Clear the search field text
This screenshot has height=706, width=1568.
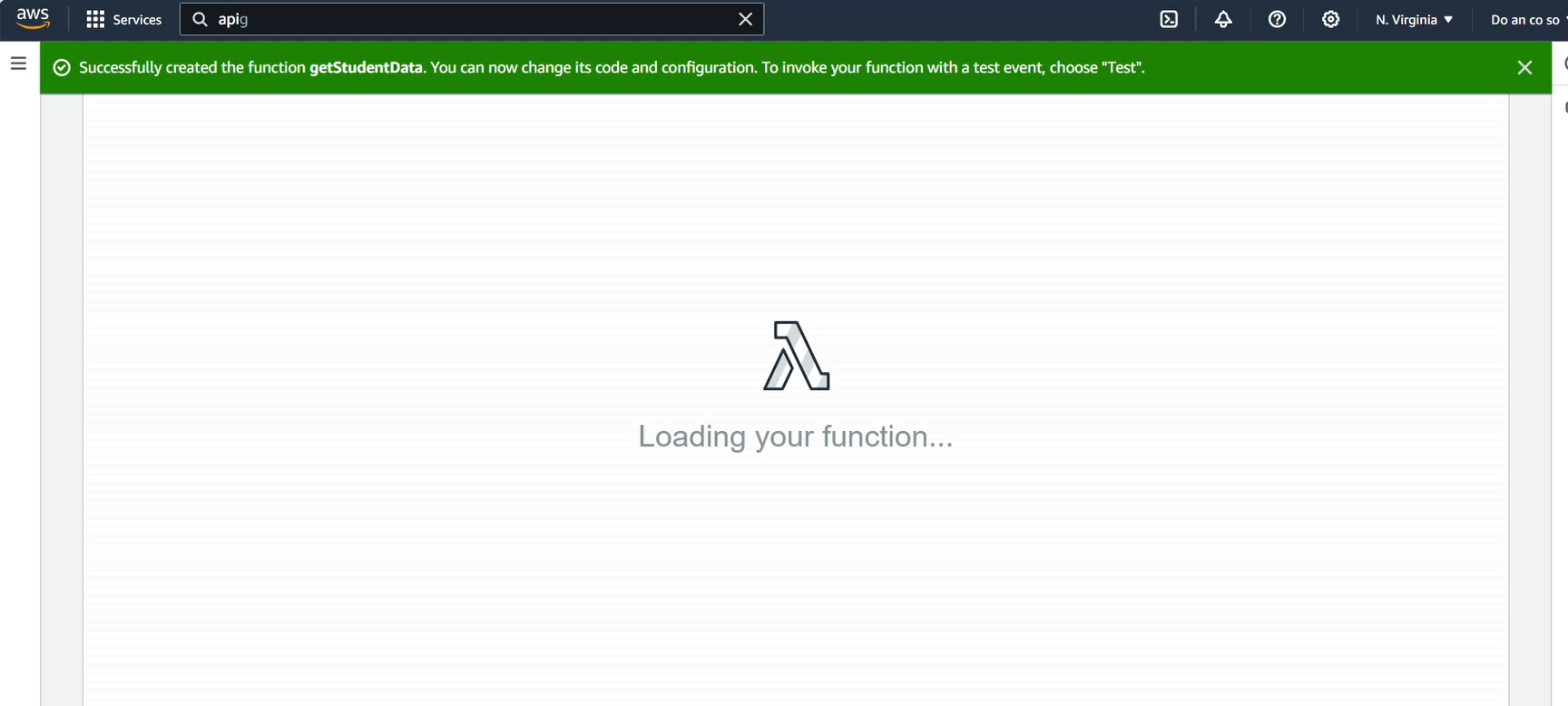click(745, 19)
